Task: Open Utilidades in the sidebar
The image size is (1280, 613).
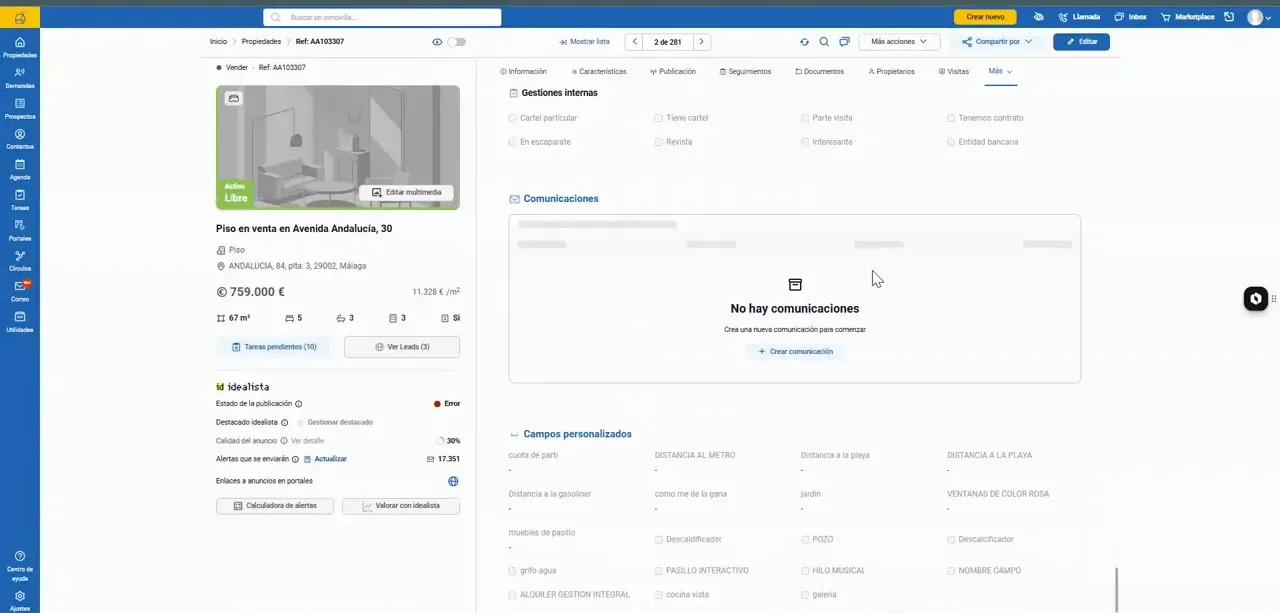Action: [x=20, y=321]
